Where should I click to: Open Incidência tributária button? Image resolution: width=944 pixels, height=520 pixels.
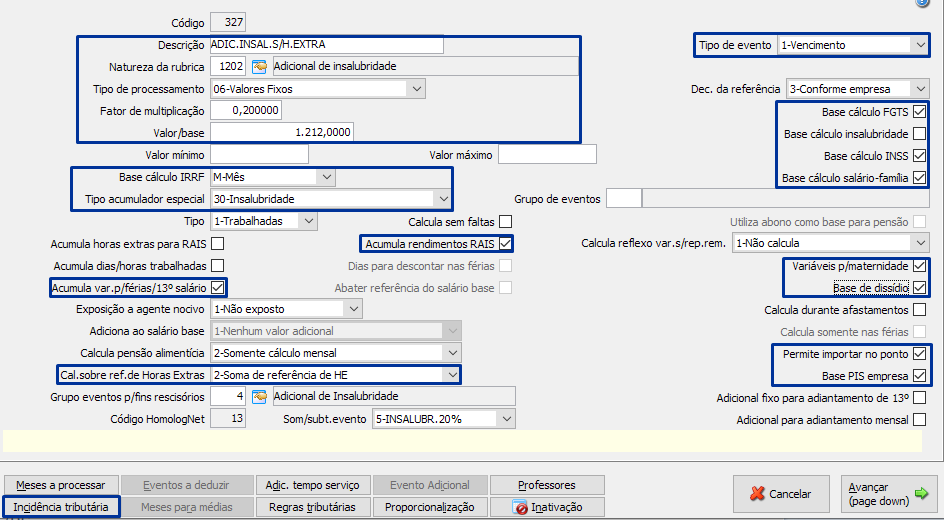[61, 507]
